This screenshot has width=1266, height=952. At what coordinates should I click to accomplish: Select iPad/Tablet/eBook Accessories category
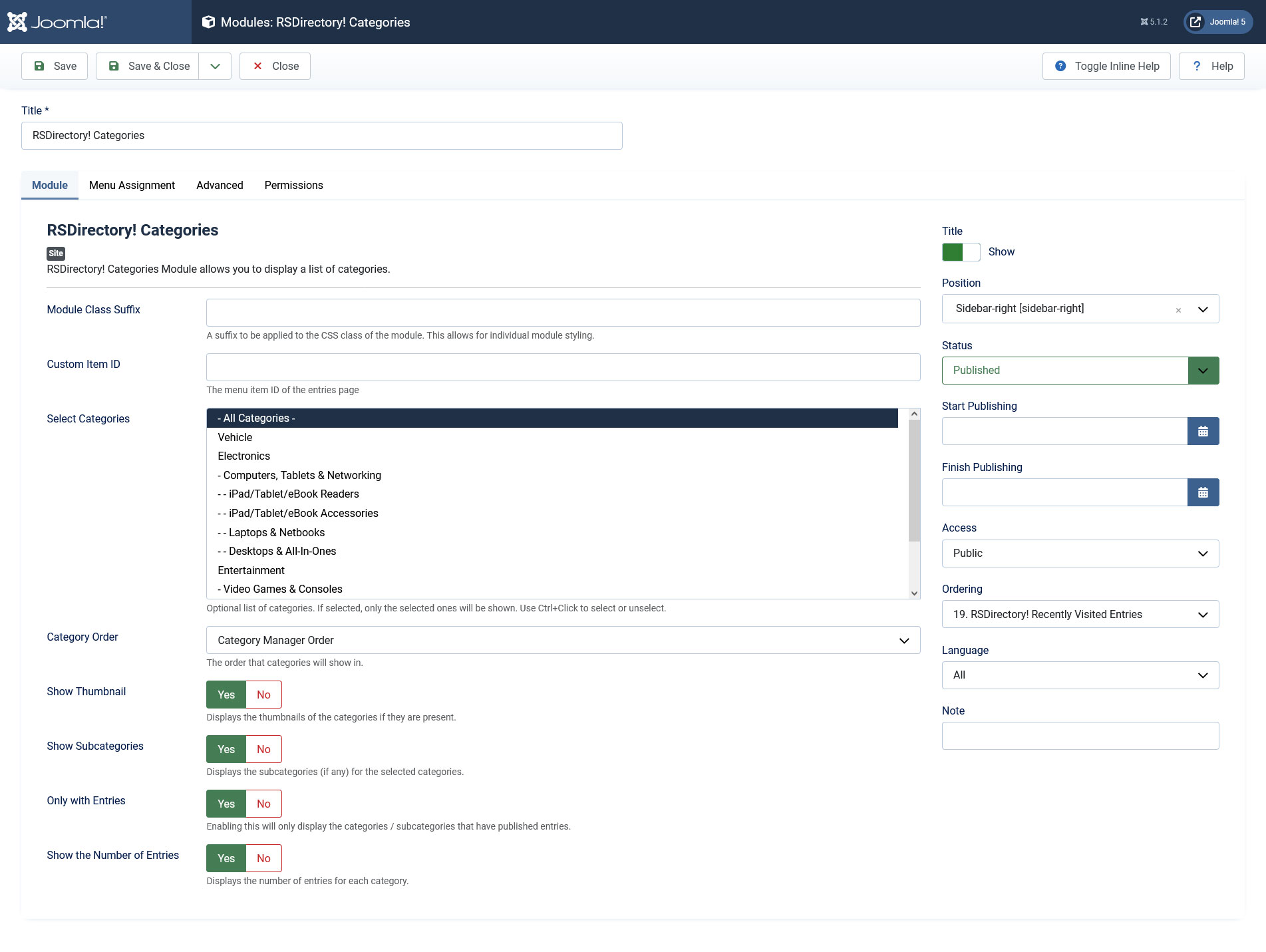(552, 513)
